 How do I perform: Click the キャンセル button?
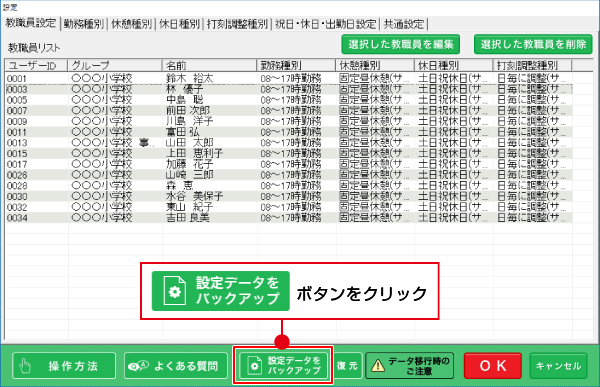click(x=558, y=366)
